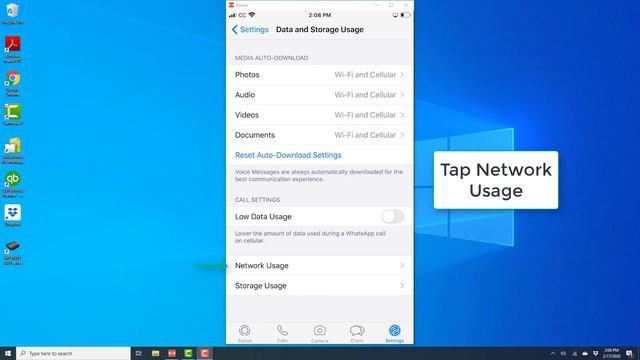Open green Camtasia taskbar icon
Screen dimensions: 640x360
tap(188, 353)
